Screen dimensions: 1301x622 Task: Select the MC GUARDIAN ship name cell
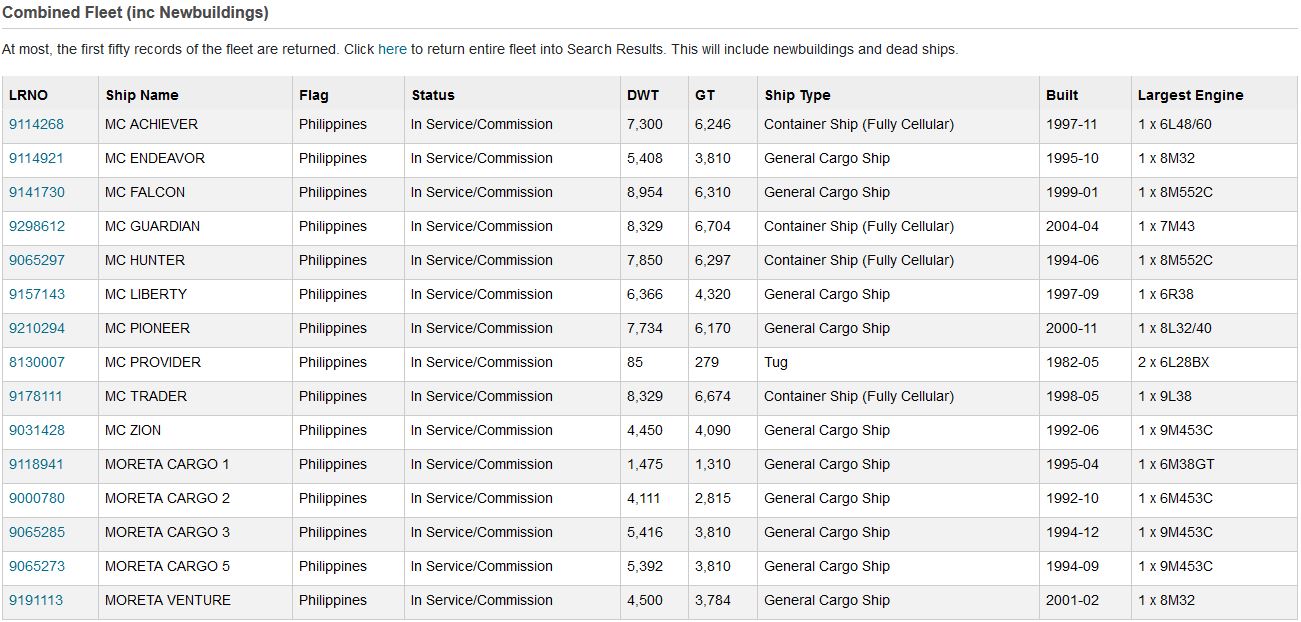pyautogui.click(x=195, y=226)
